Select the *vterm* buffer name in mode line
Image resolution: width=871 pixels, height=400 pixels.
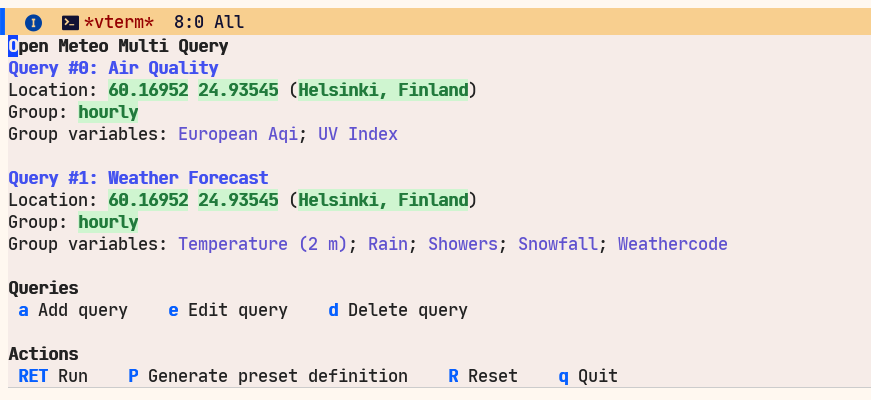[119, 22]
